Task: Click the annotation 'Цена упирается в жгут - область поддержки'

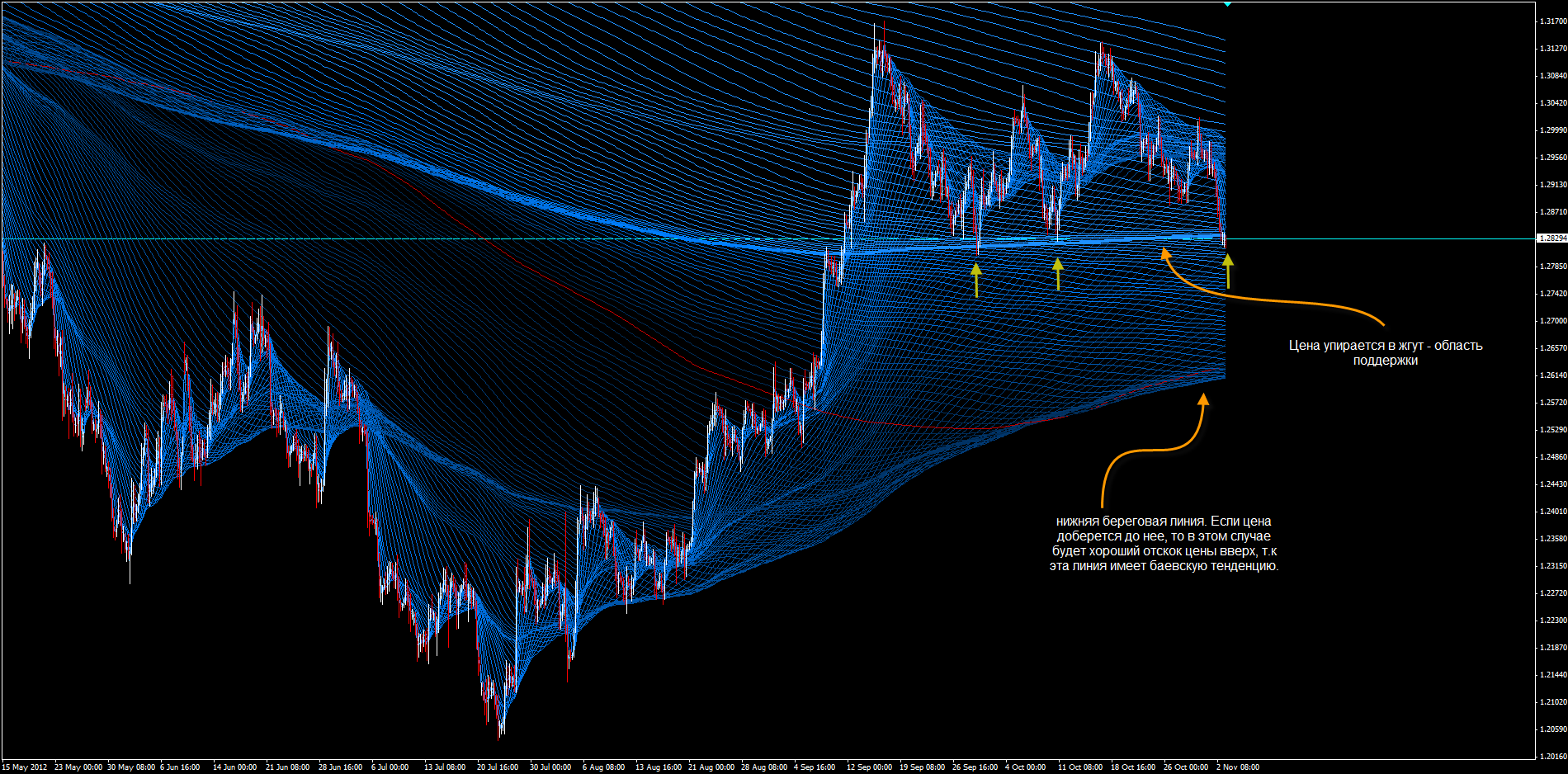Action: click(1386, 352)
